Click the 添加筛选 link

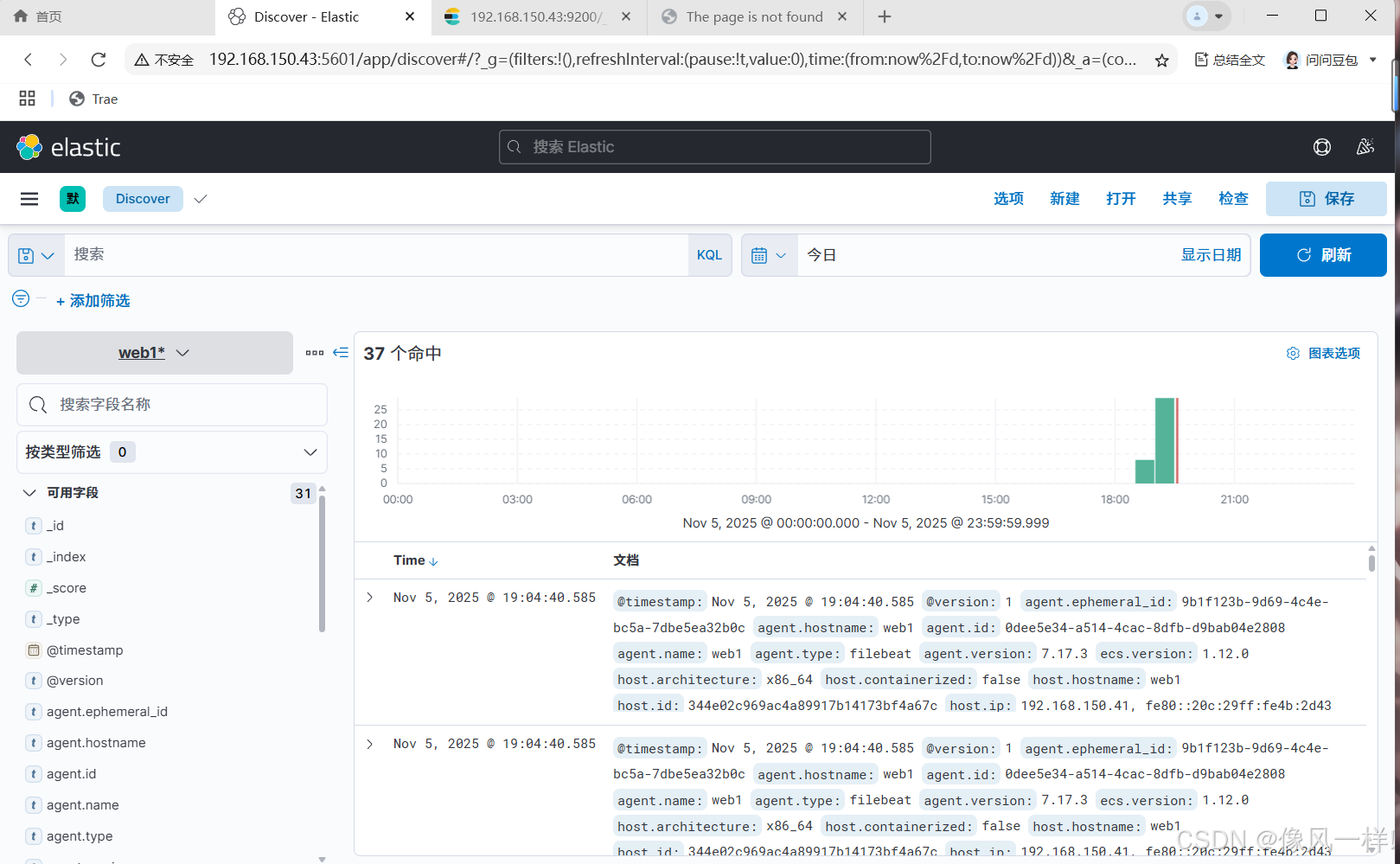pos(93,301)
